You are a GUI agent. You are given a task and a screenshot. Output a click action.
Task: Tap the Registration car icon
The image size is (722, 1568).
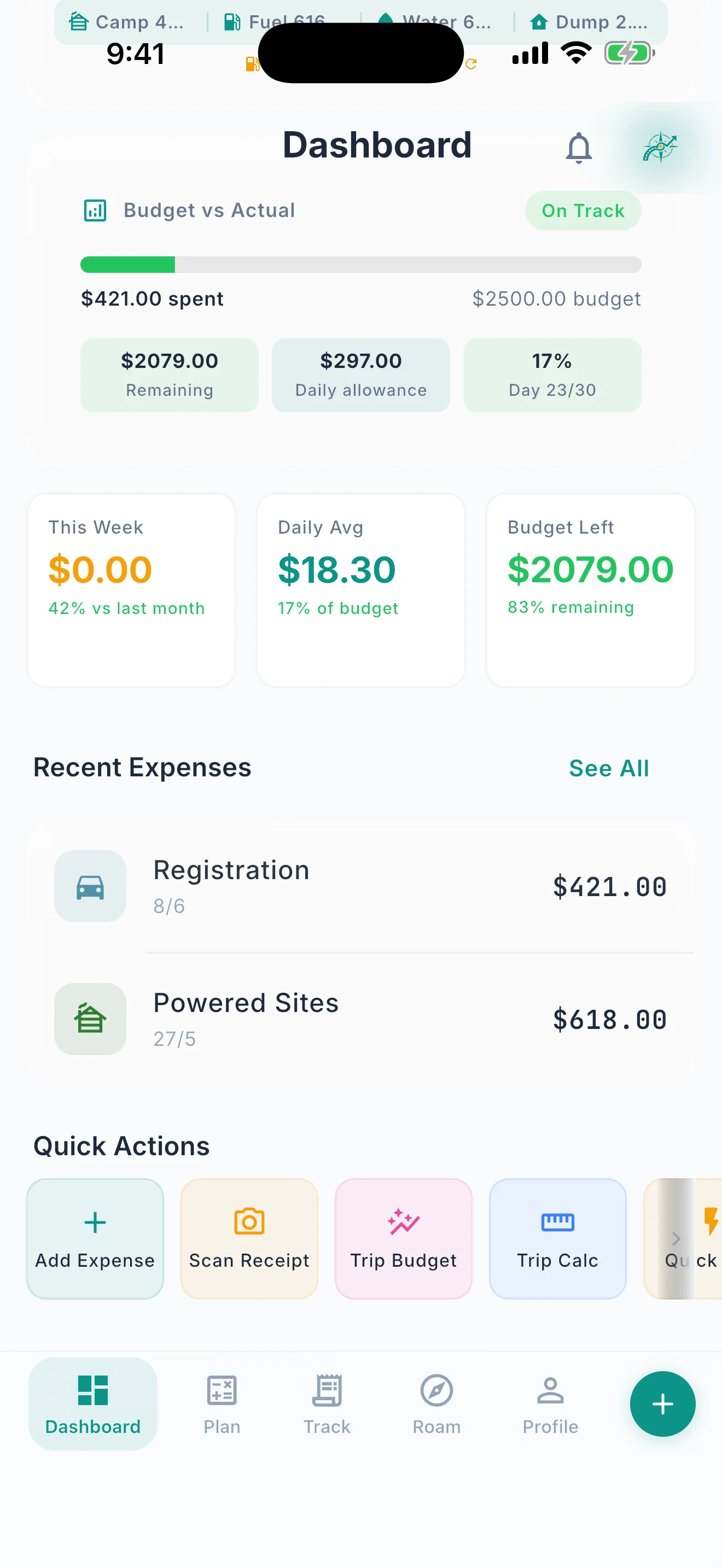(90, 886)
